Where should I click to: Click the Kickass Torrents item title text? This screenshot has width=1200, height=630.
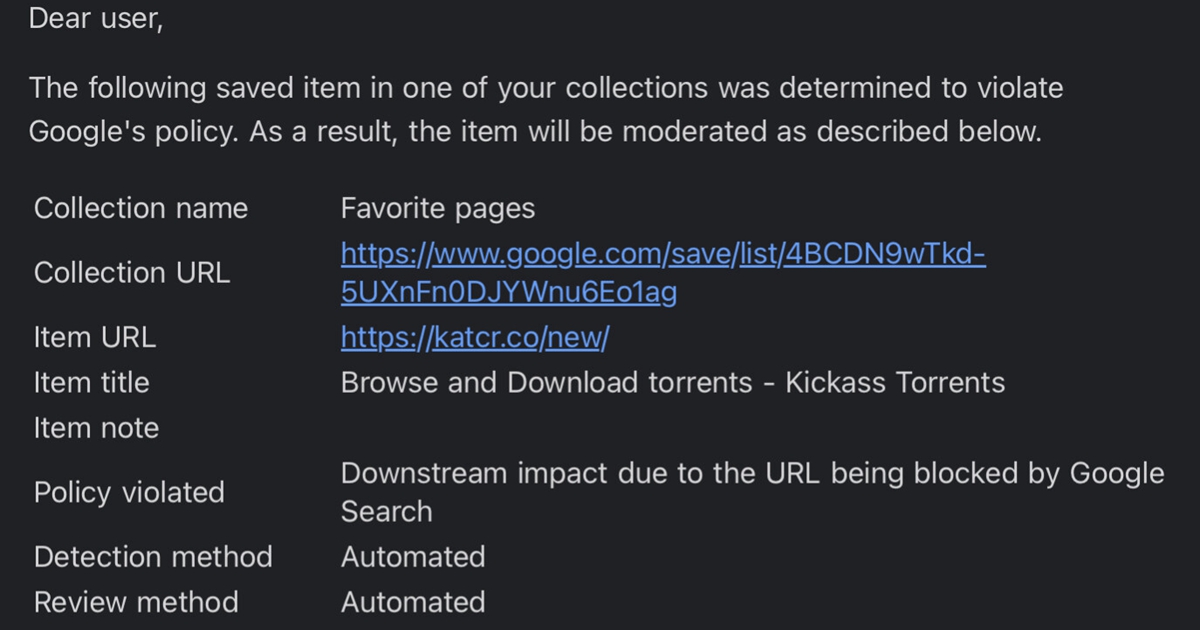click(x=673, y=383)
